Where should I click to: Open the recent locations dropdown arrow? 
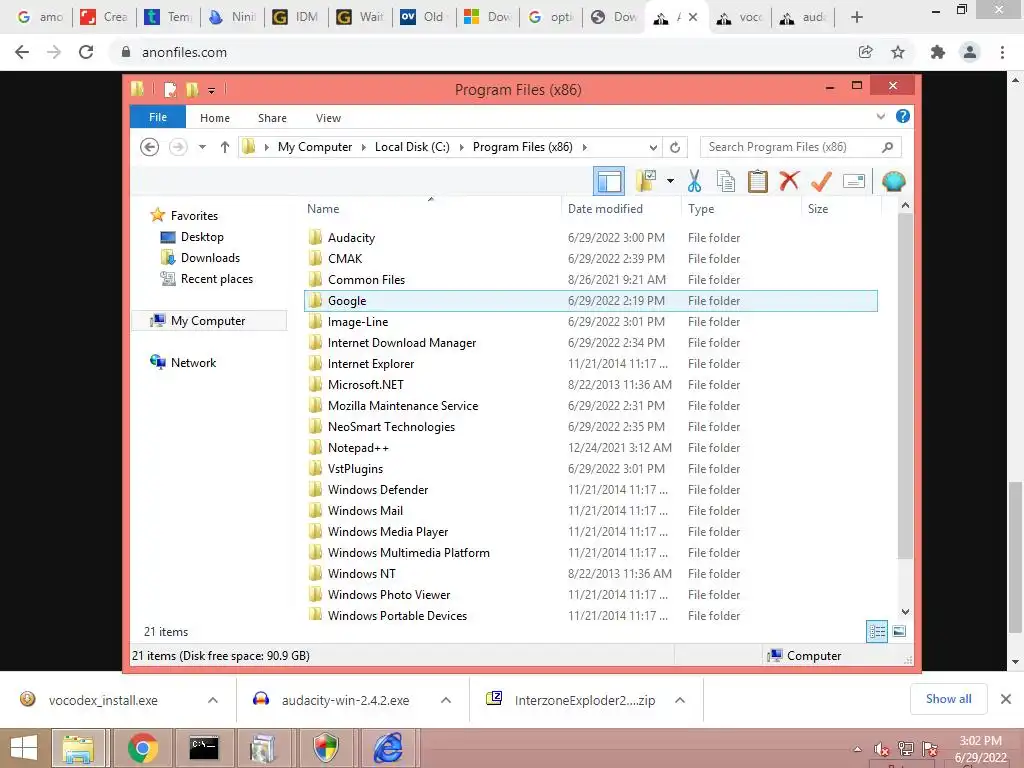point(202,147)
